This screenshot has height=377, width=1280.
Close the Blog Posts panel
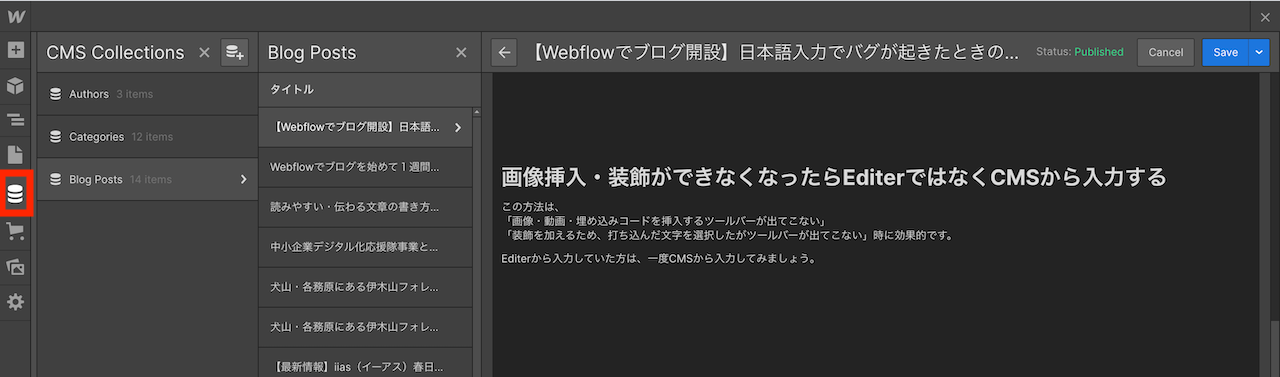[x=461, y=53]
